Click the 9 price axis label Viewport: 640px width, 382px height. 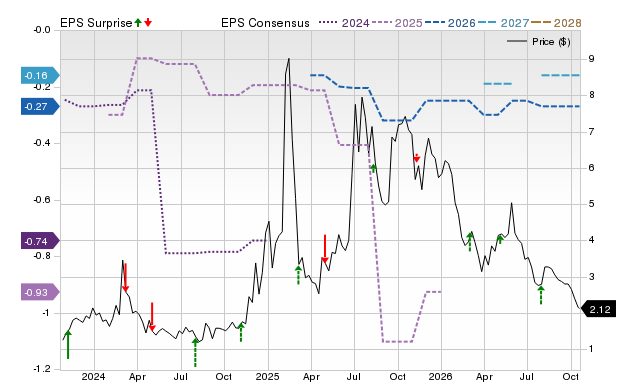591,59
